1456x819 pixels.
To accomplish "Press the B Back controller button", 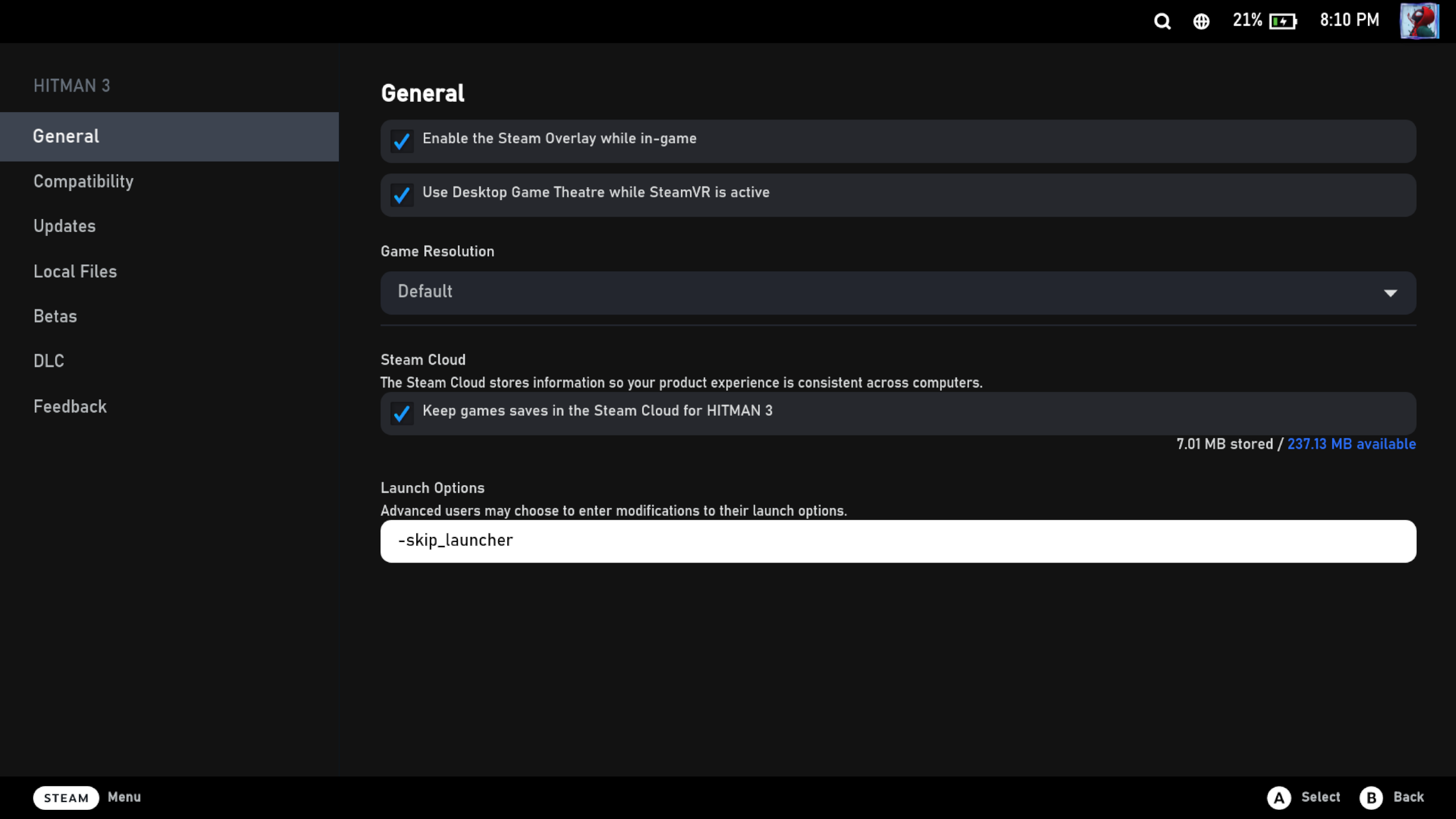I will click(x=1370, y=797).
